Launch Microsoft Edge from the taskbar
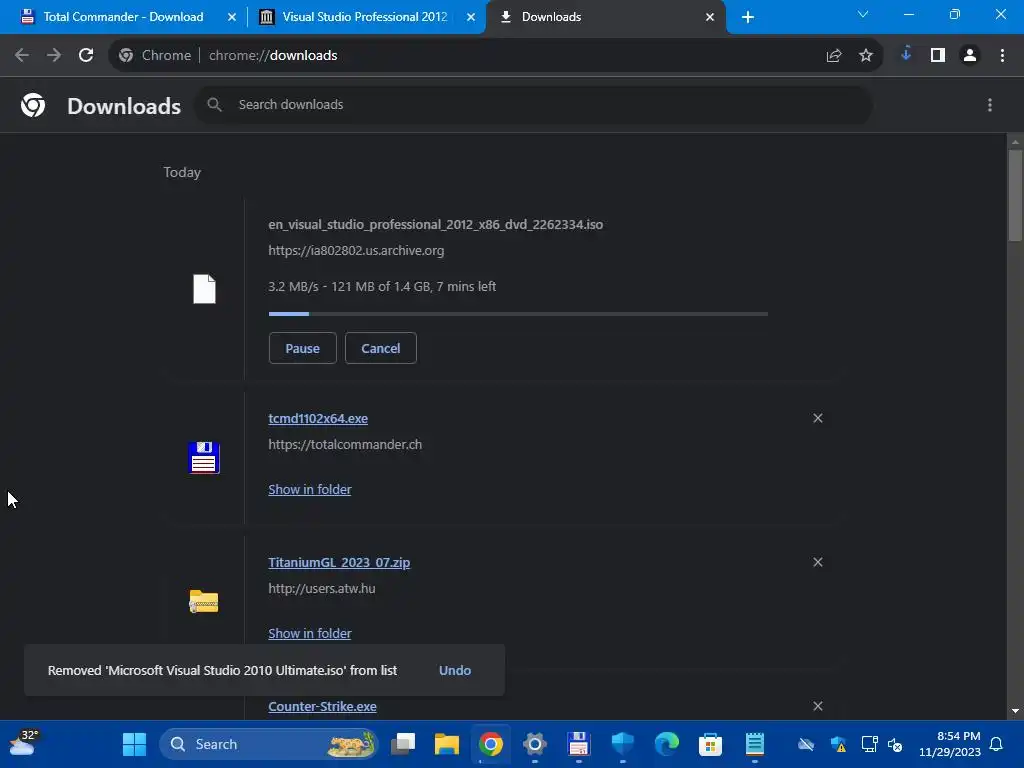1024x768 pixels. (666, 744)
